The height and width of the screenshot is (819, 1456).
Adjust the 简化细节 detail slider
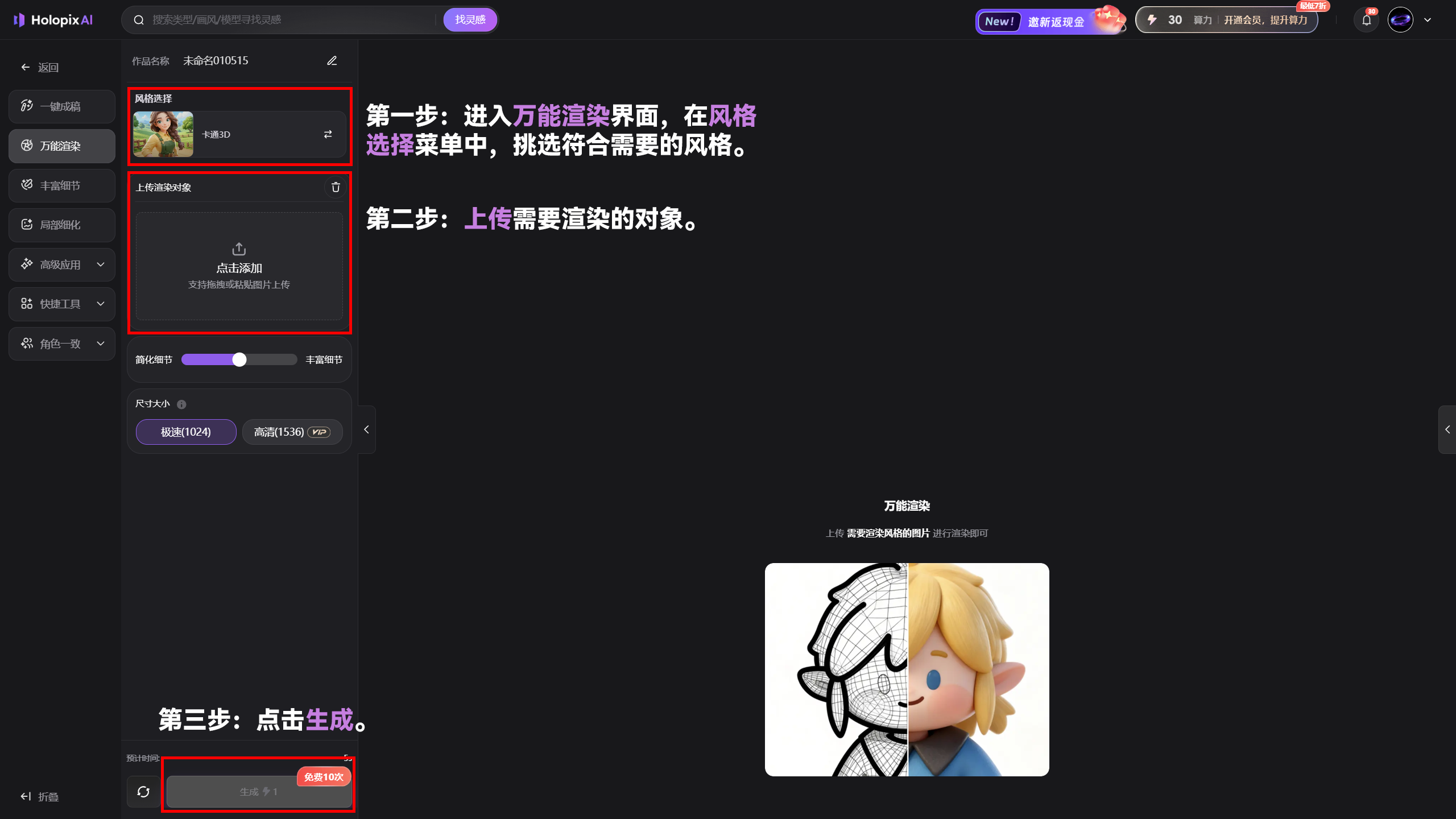coord(239,359)
